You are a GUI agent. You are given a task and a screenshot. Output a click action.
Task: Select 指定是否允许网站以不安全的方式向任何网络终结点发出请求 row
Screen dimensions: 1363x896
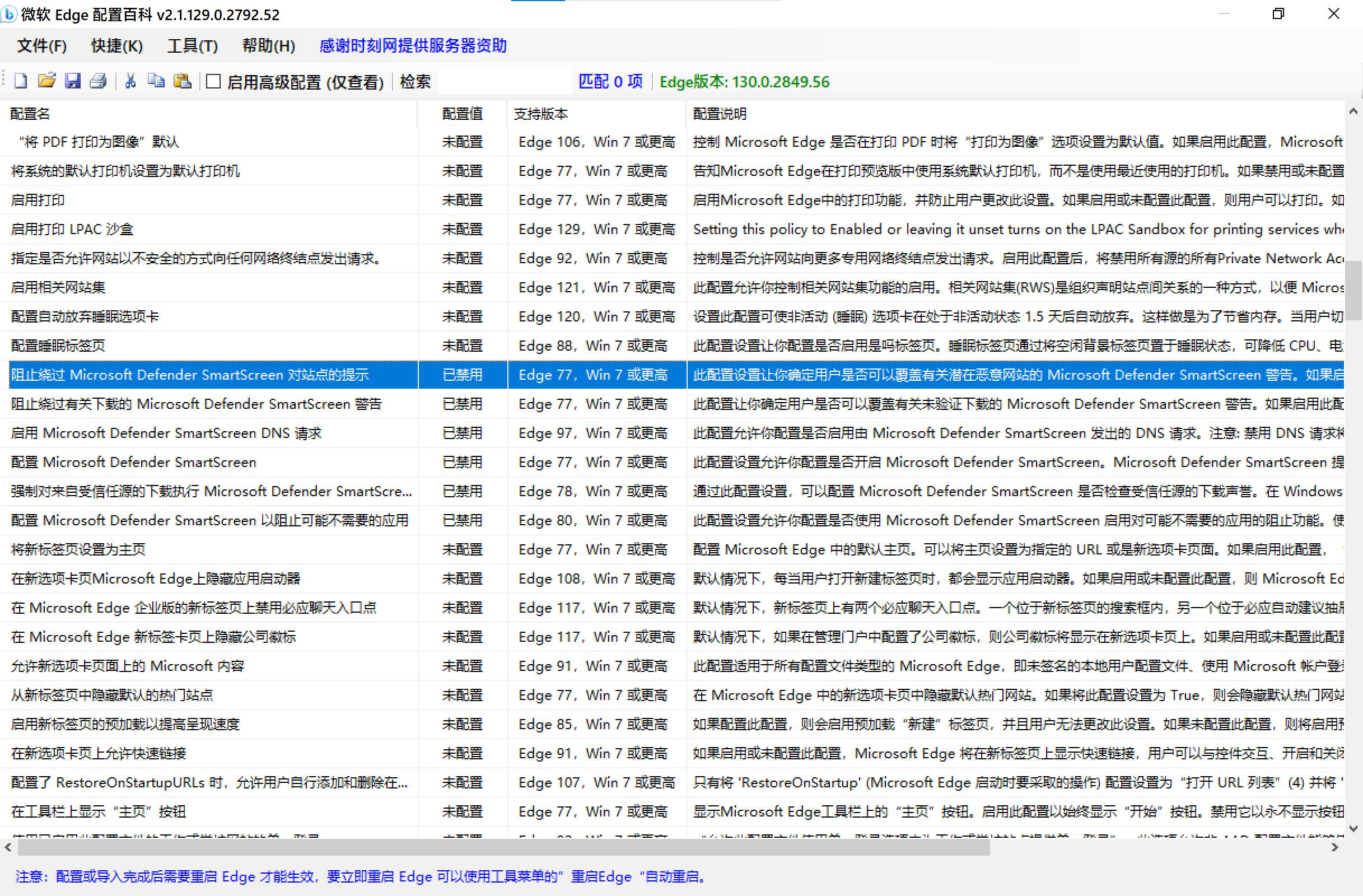coord(672,259)
